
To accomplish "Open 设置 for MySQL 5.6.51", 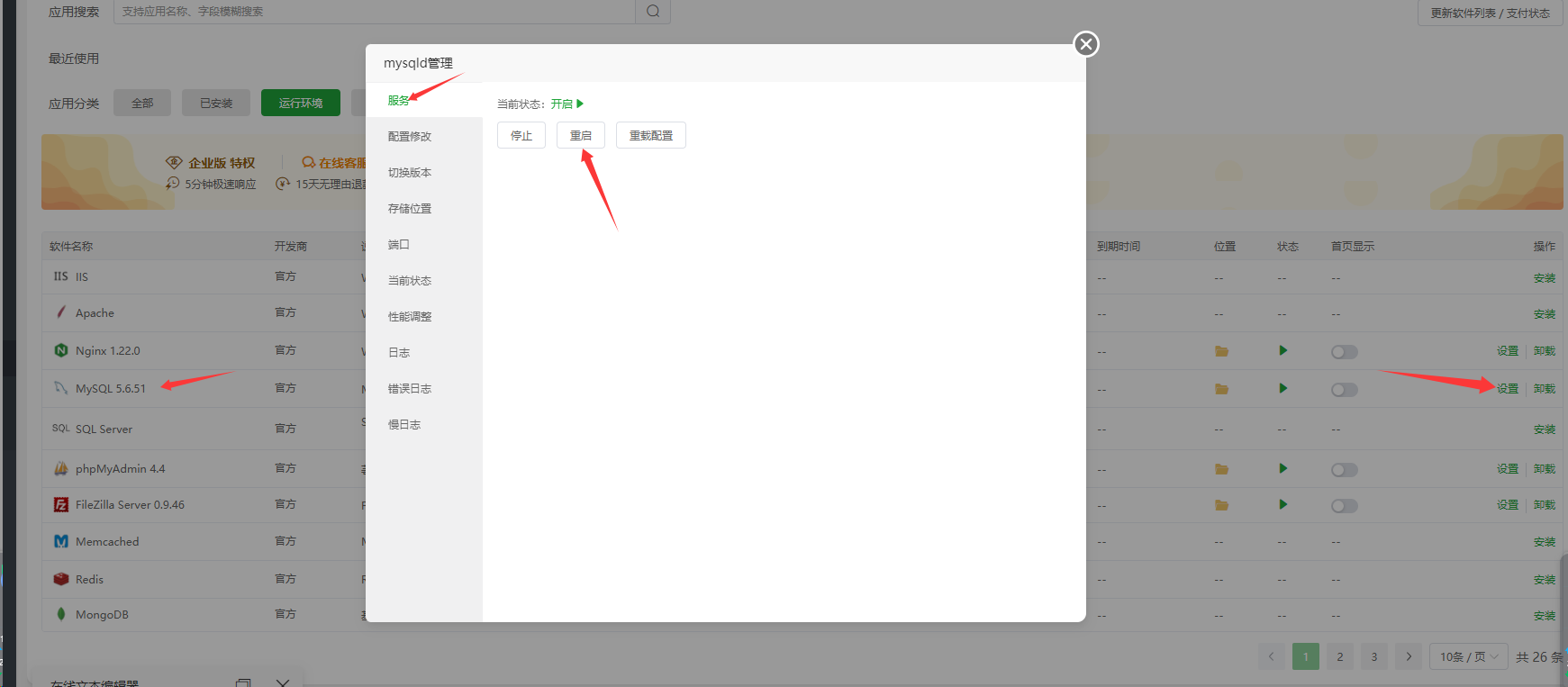I will coord(1508,389).
